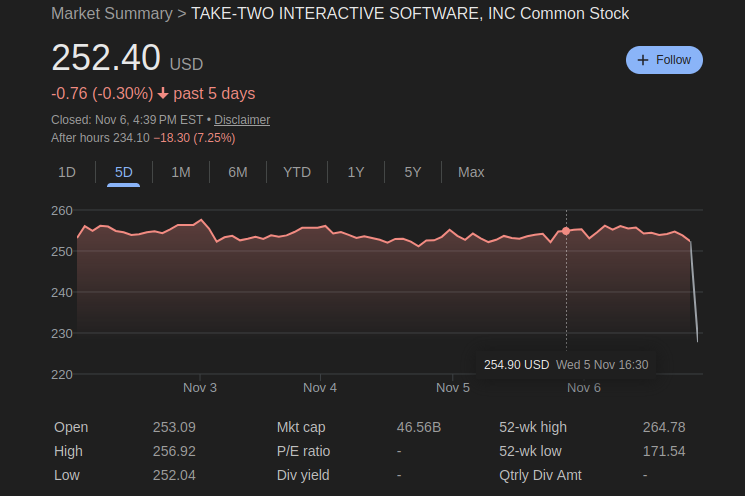745x496 pixels.
Task: Click the 220 y-axis label
Action: click(62, 374)
